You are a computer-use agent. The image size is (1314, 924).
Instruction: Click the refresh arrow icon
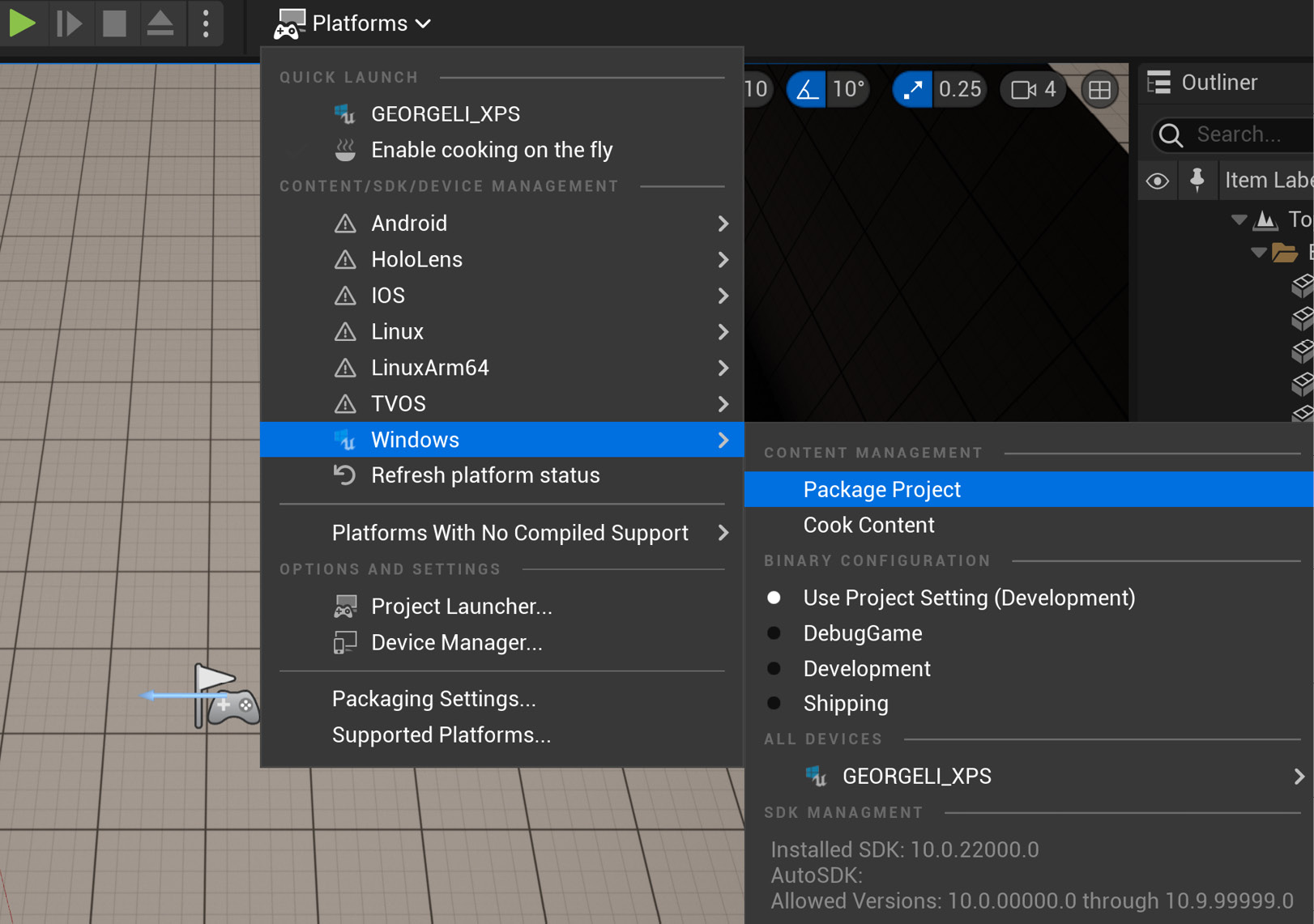pos(345,475)
